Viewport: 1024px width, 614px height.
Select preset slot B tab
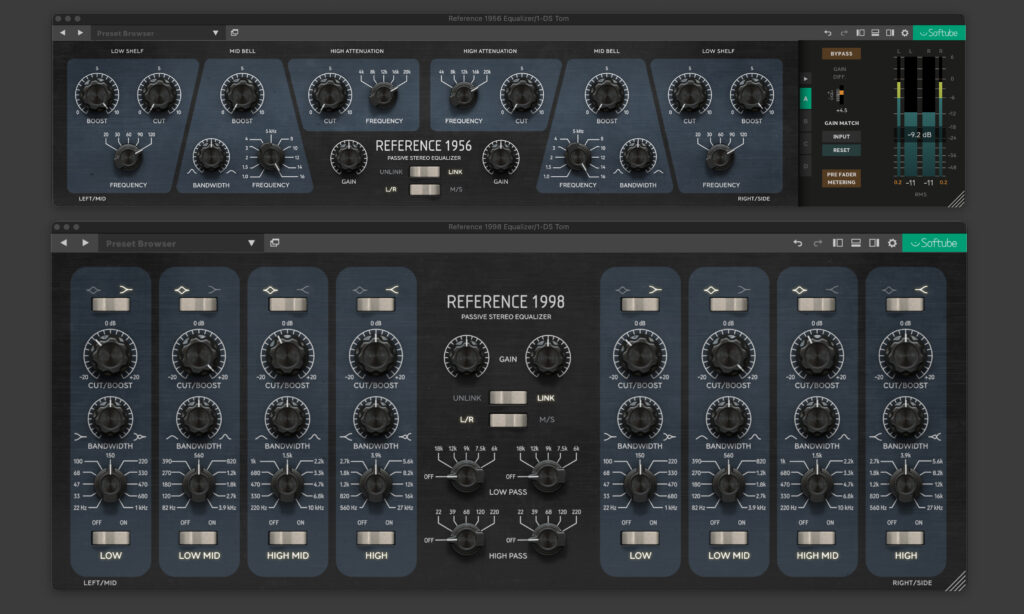coord(805,121)
